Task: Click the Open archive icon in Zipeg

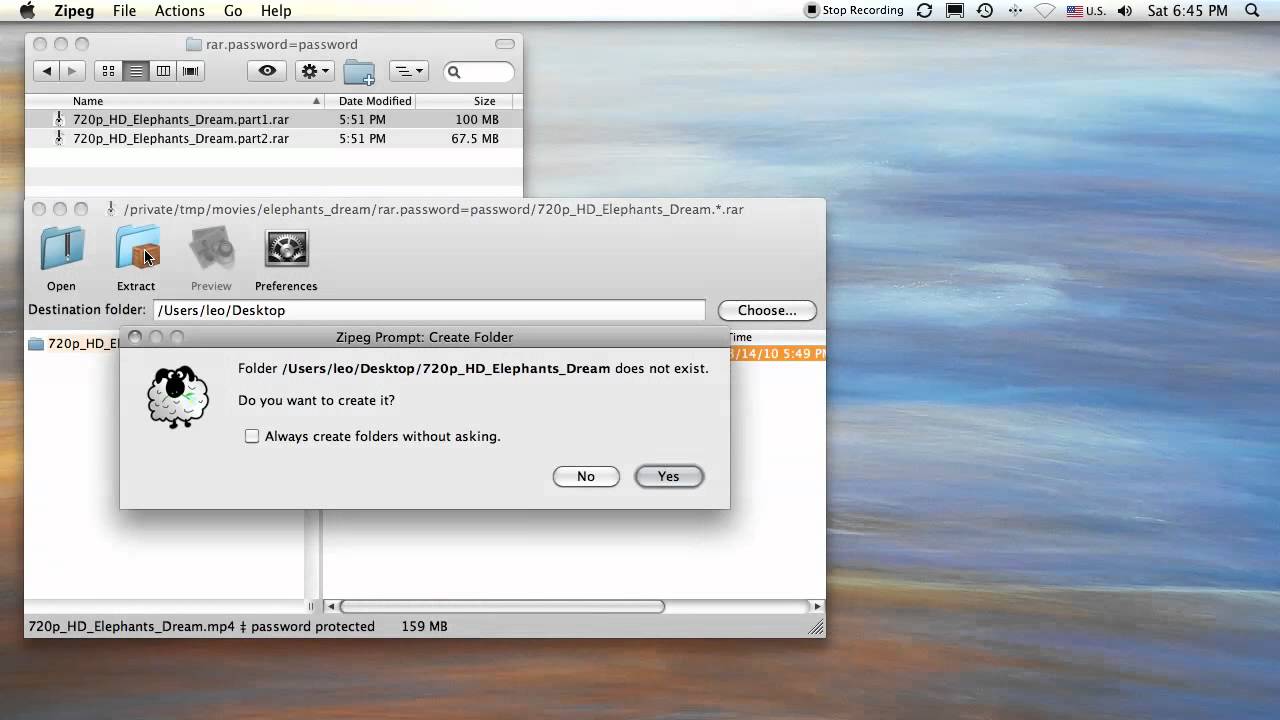Action: pyautogui.click(x=61, y=250)
